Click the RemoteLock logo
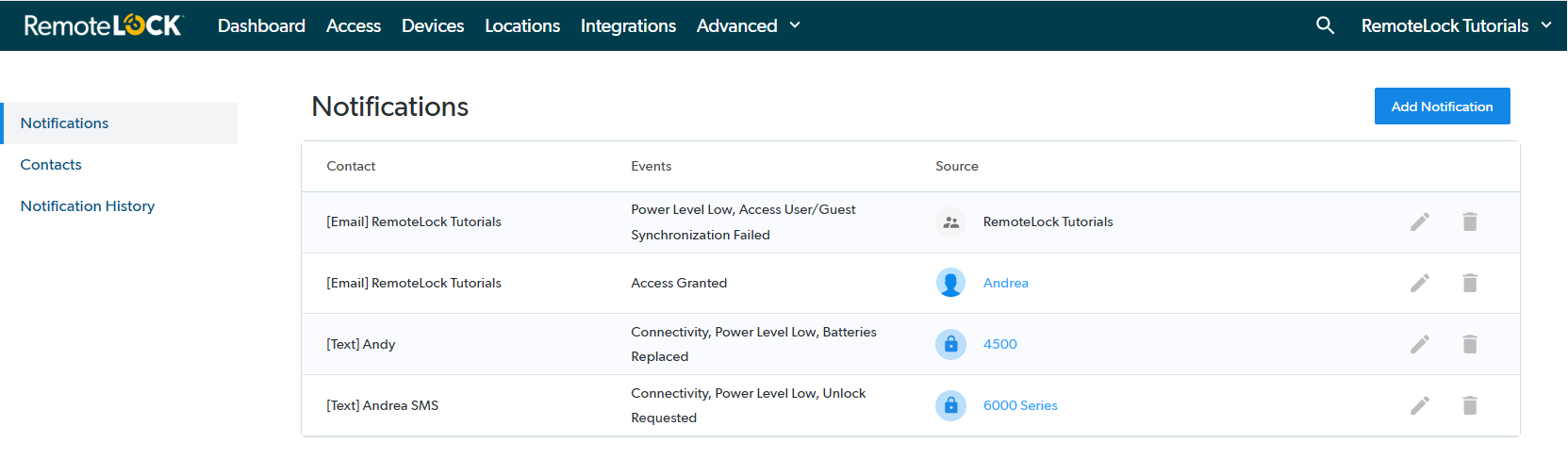This screenshot has height=459, width=1568. (104, 25)
